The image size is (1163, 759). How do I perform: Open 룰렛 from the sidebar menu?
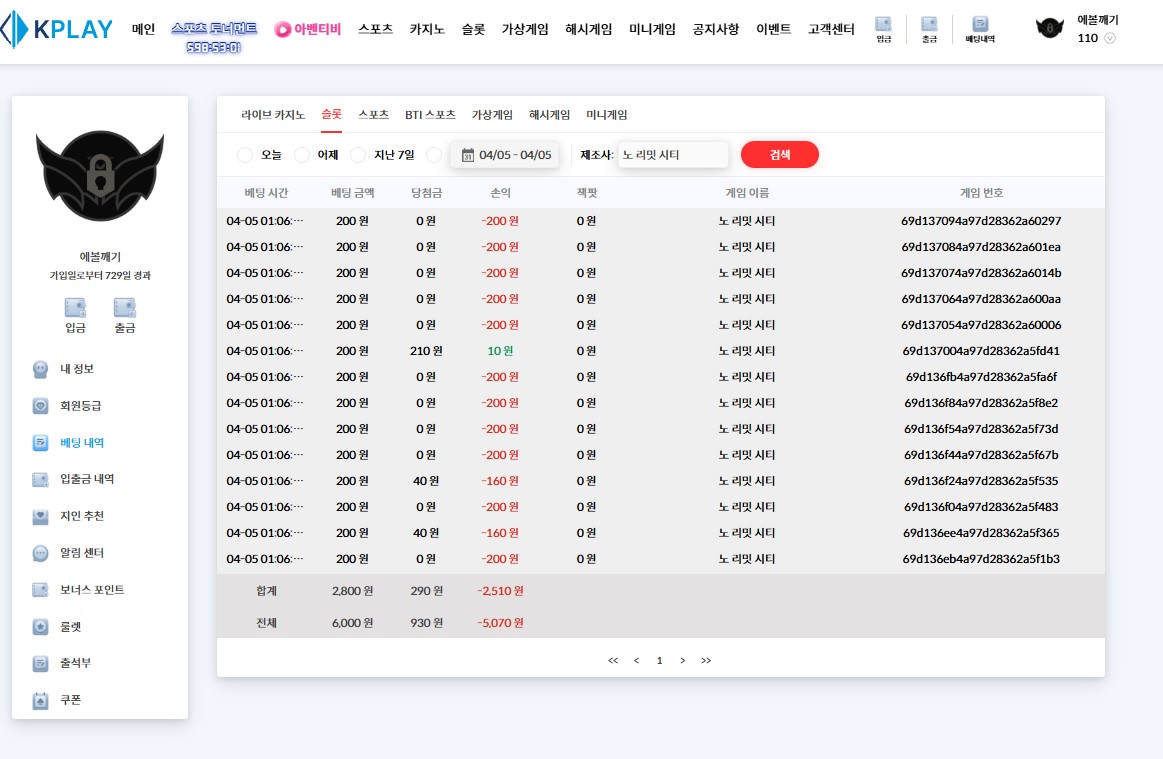pos(70,627)
